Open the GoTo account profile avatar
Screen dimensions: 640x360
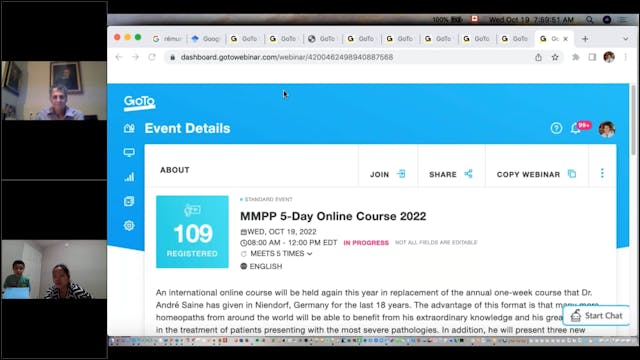tap(607, 129)
